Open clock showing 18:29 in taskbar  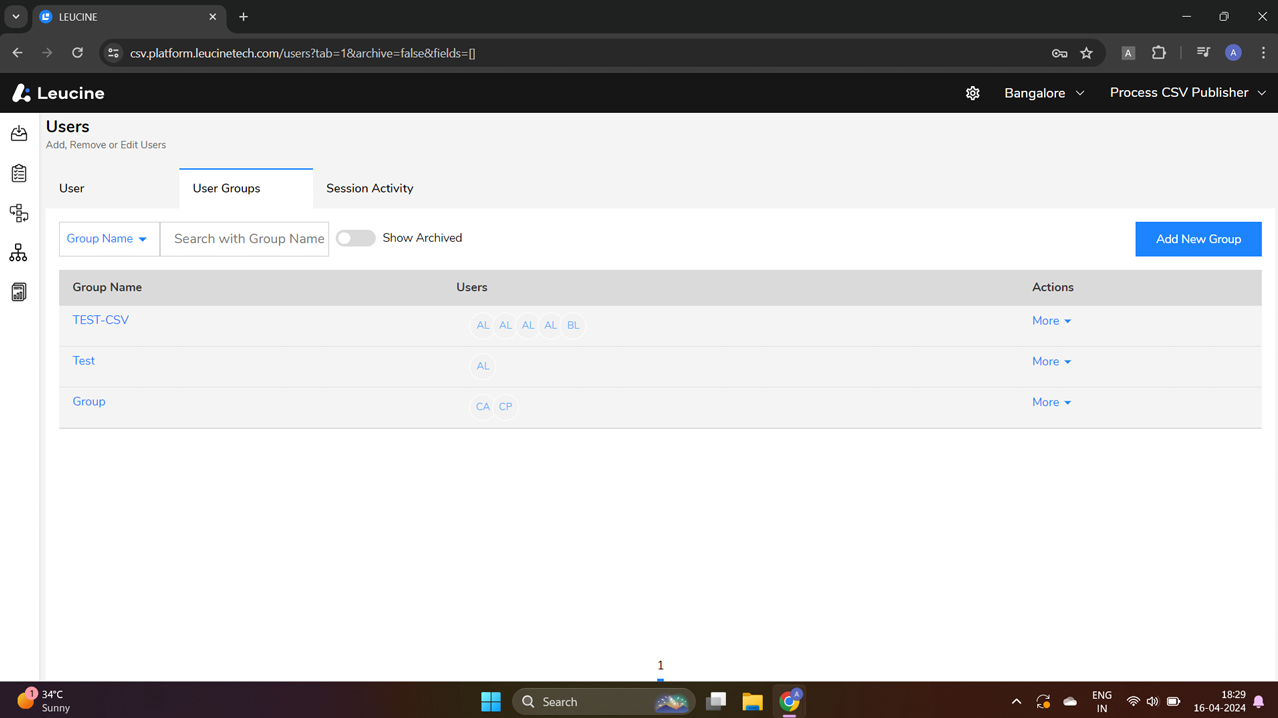pyautogui.click(x=1219, y=701)
